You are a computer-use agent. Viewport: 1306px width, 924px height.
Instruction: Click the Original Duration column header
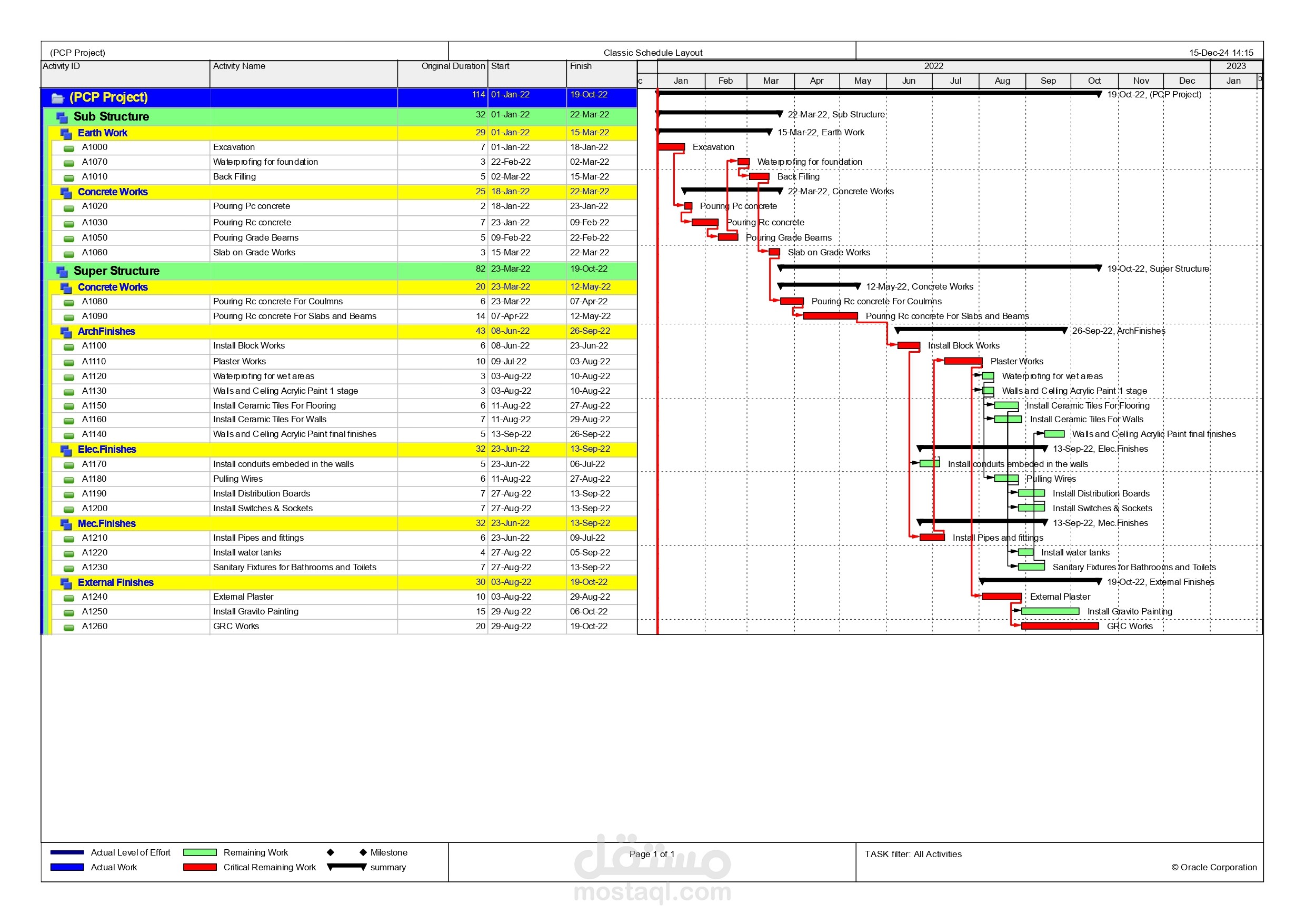tap(443, 74)
